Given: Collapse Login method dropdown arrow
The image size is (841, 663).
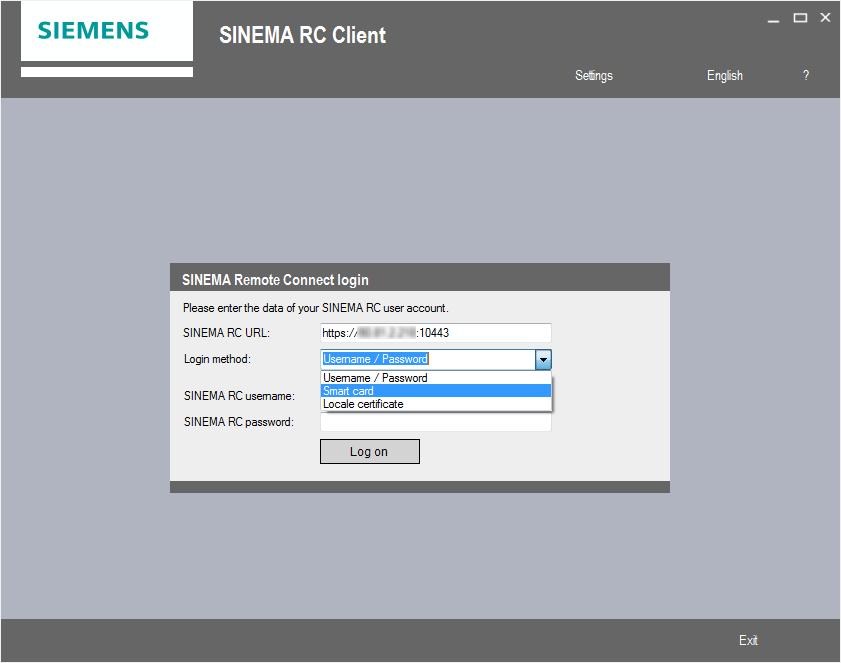Looking at the screenshot, I should [543, 359].
